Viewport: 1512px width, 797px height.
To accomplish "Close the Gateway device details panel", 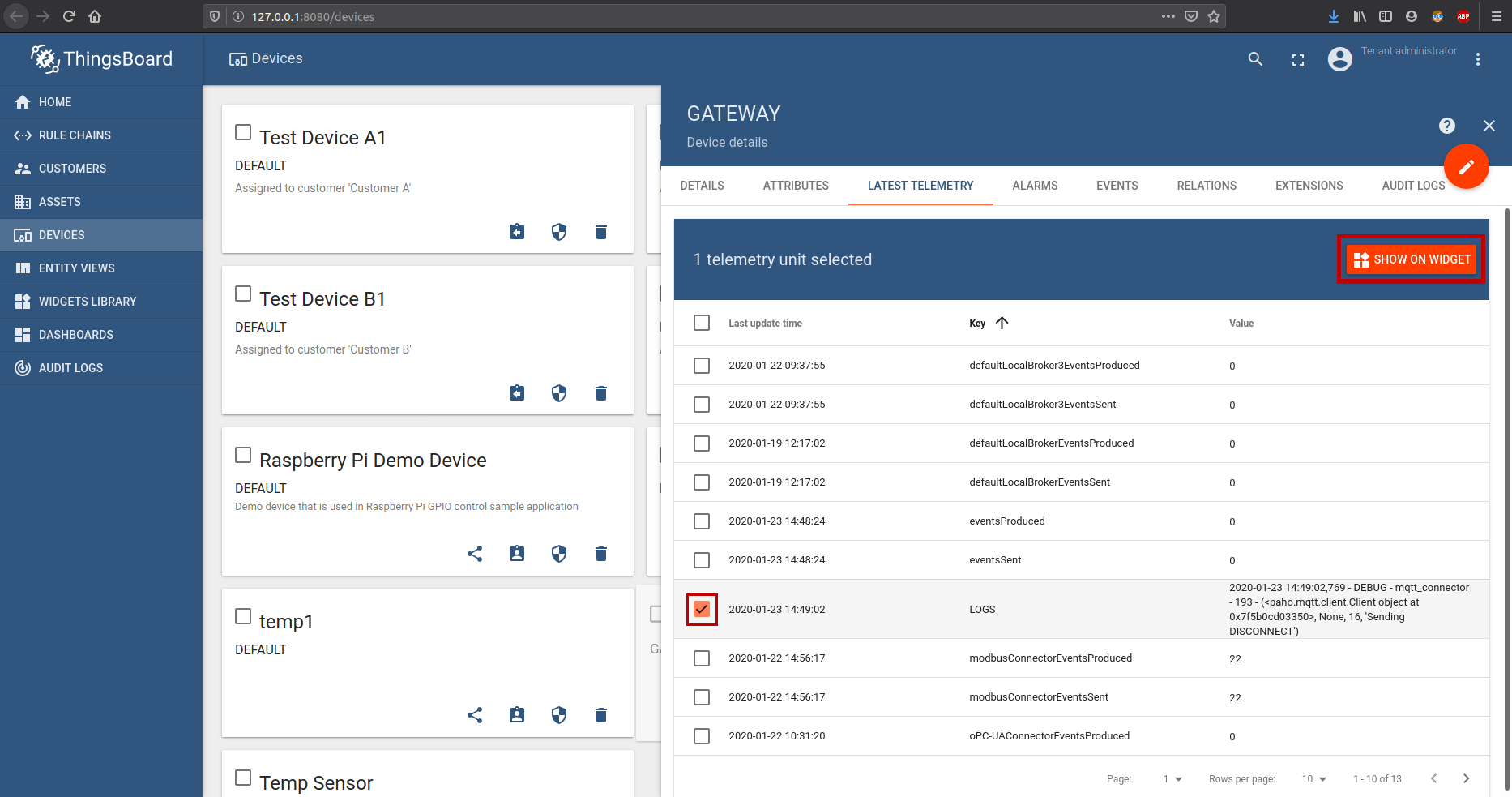I will click(1489, 126).
